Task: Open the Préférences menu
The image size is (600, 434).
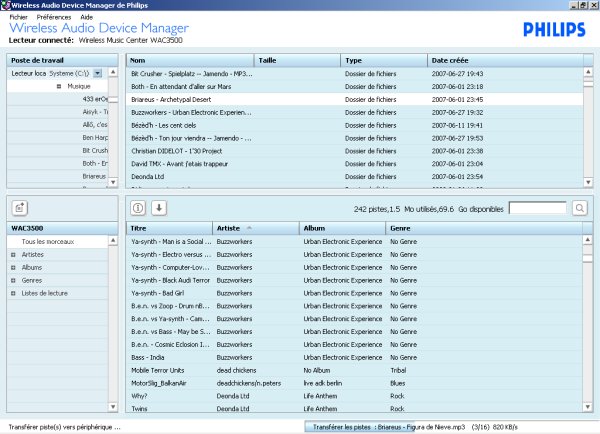Action: coord(54,18)
